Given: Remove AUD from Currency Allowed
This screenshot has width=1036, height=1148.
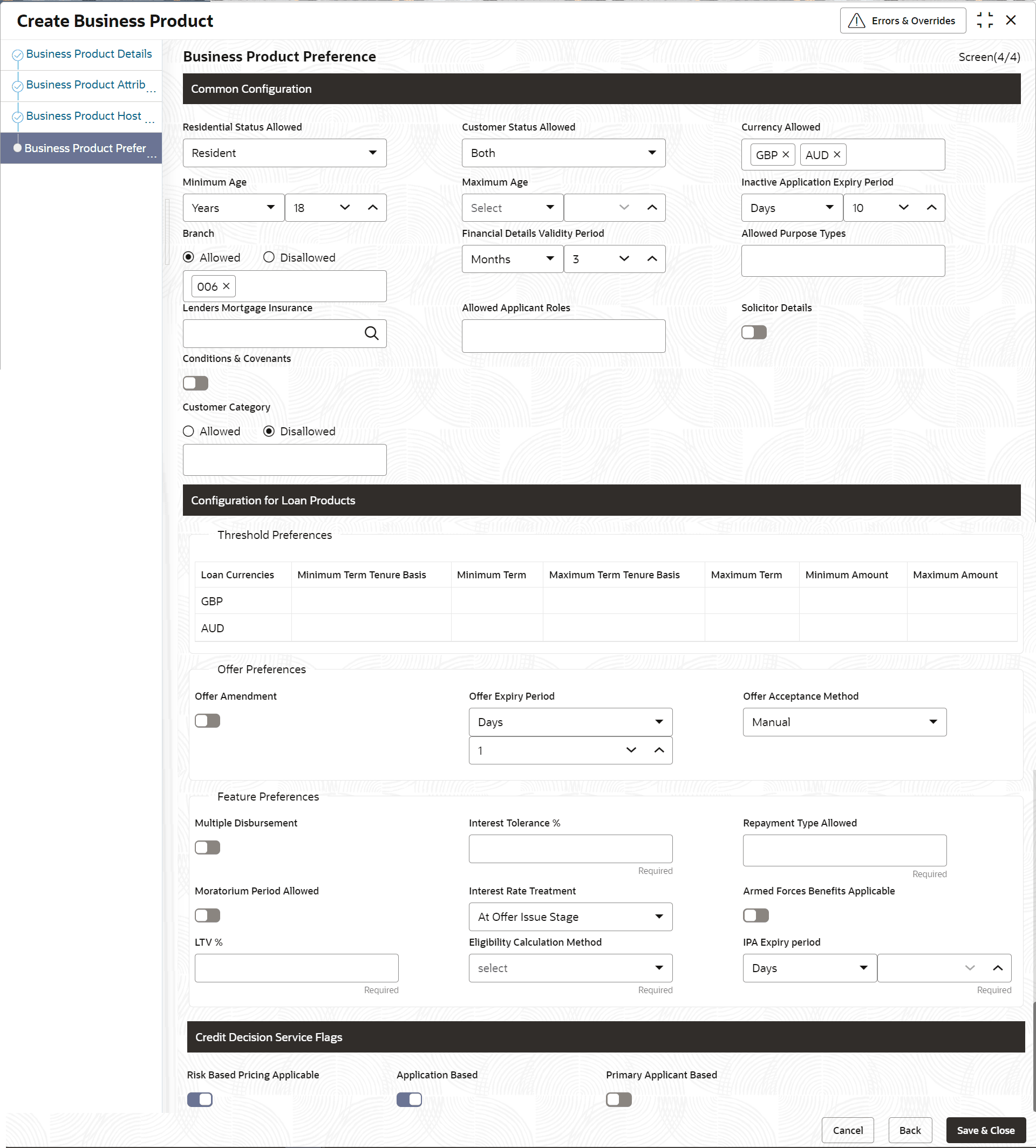Looking at the screenshot, I should [x=837, y=155].
